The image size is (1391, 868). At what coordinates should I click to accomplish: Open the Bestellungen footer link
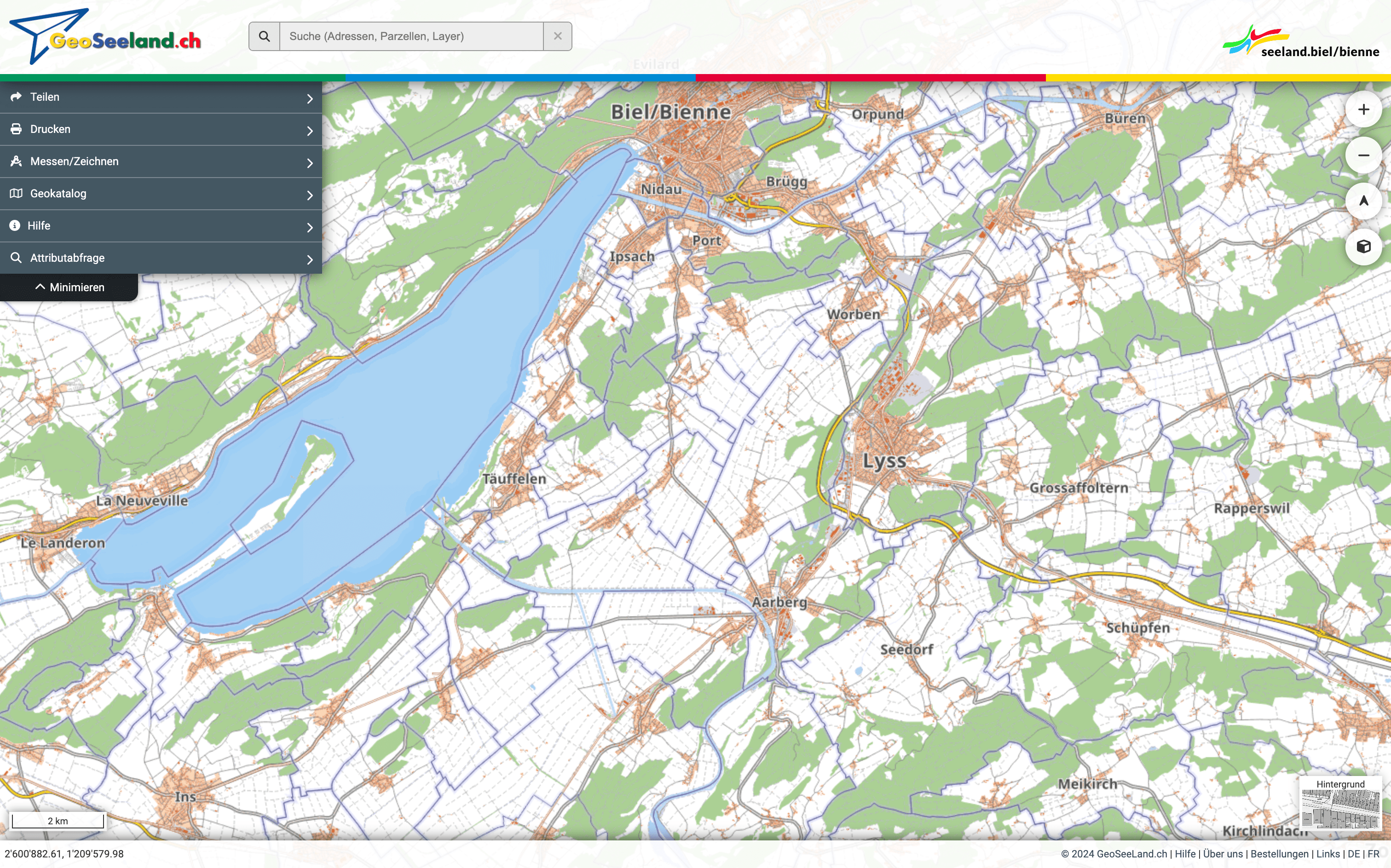(1280, 854)
